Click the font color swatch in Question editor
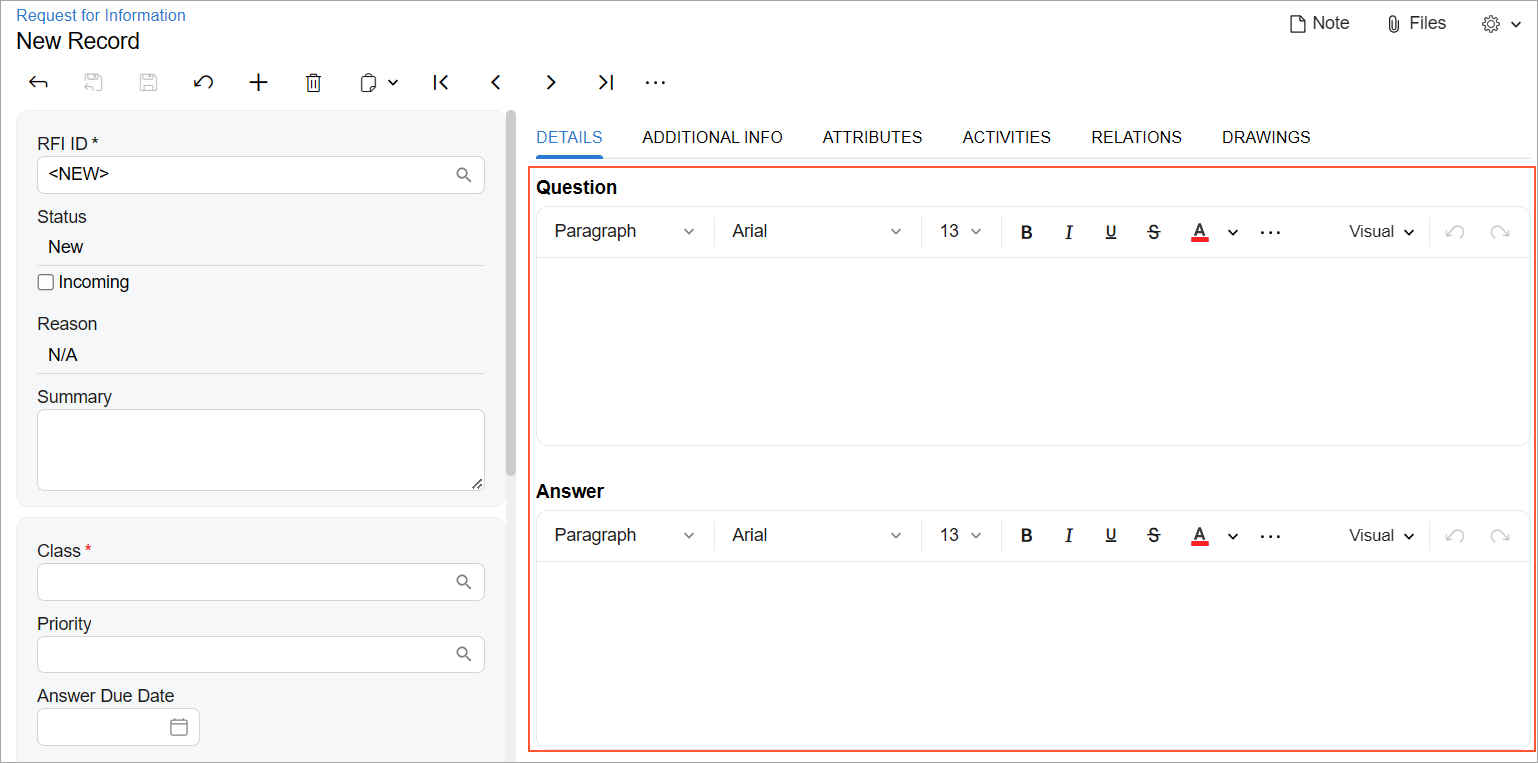The width and height of the screenshot is (1538, 763). pos(1200,232)
